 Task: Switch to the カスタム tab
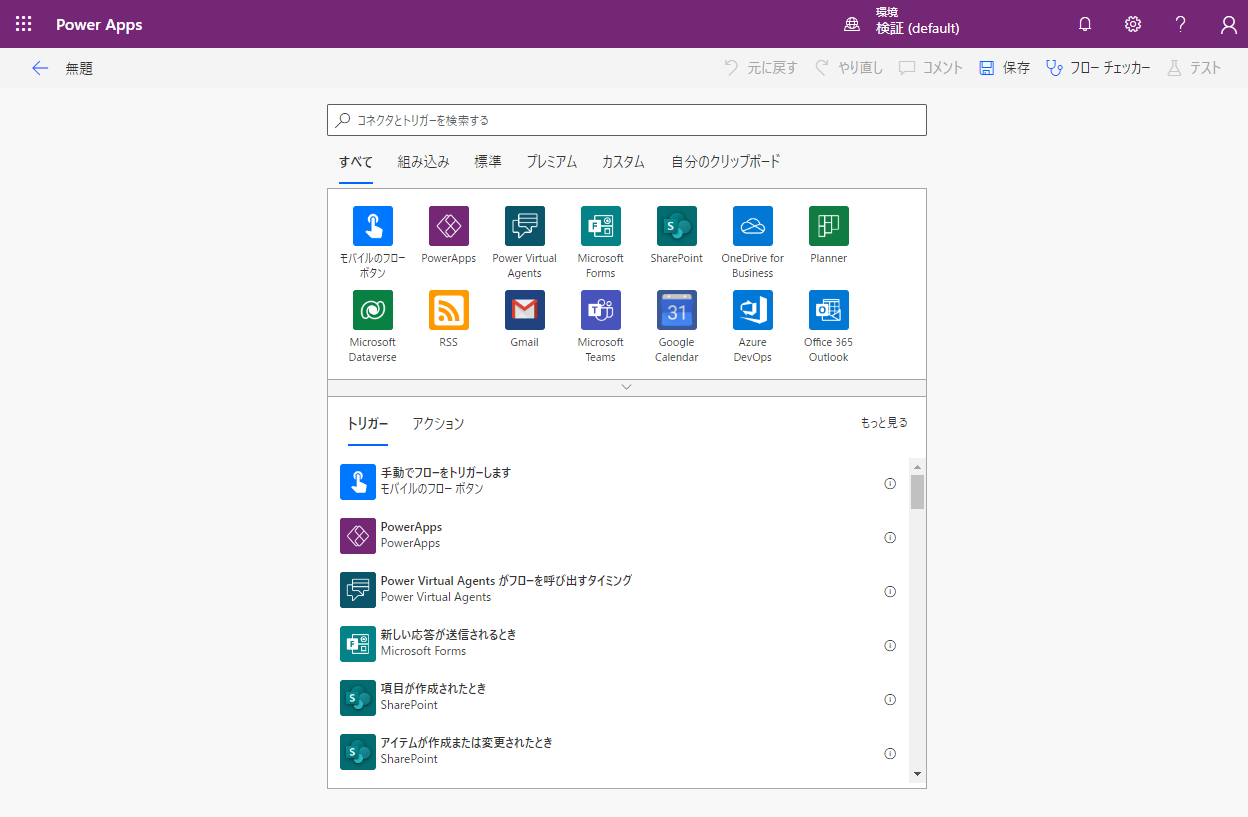pyautogui.click(x=623, y=161)
